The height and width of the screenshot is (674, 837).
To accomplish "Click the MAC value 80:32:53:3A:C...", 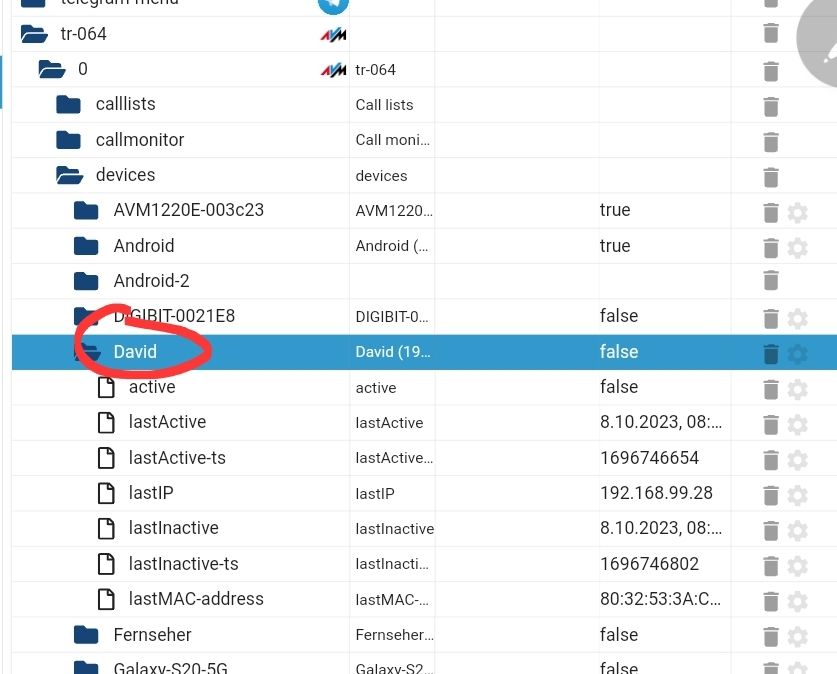I will [x=660, y=599].
